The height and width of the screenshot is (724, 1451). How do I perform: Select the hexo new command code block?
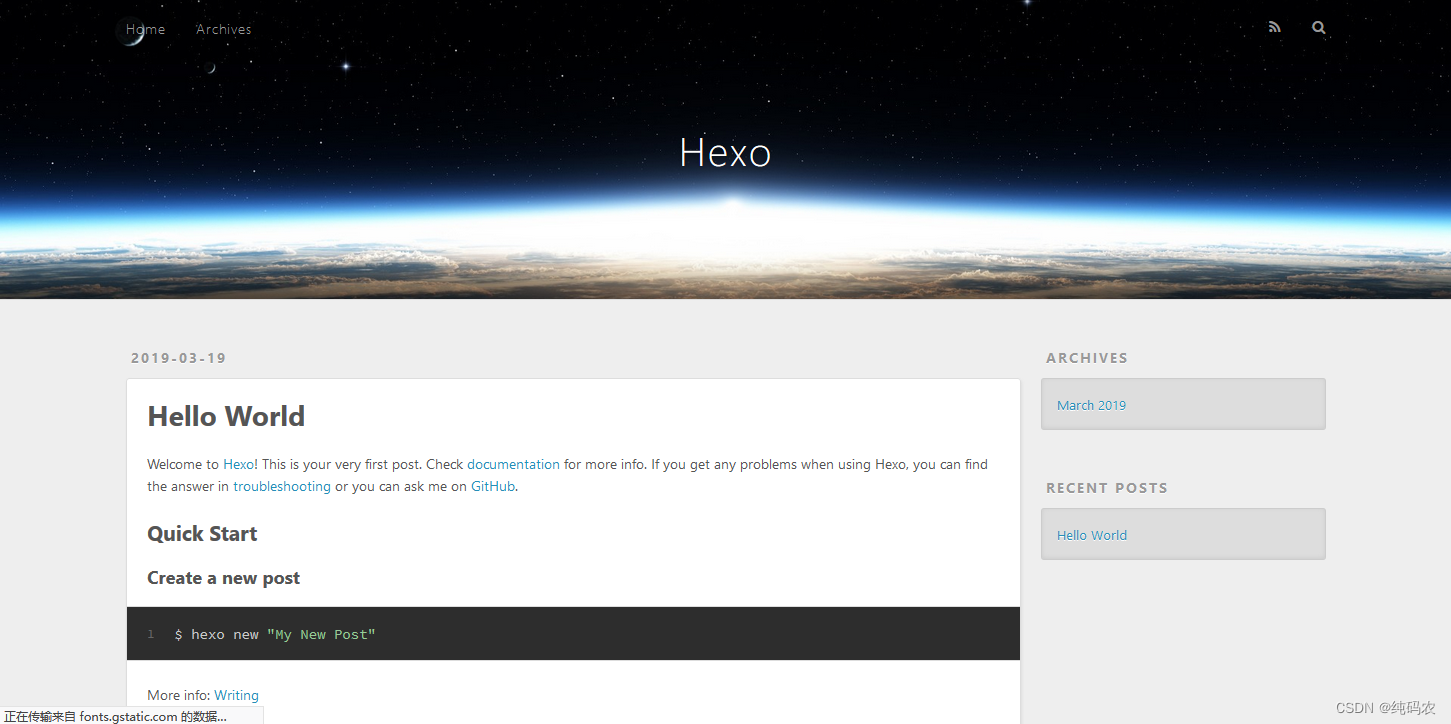[x=275, y=633]
